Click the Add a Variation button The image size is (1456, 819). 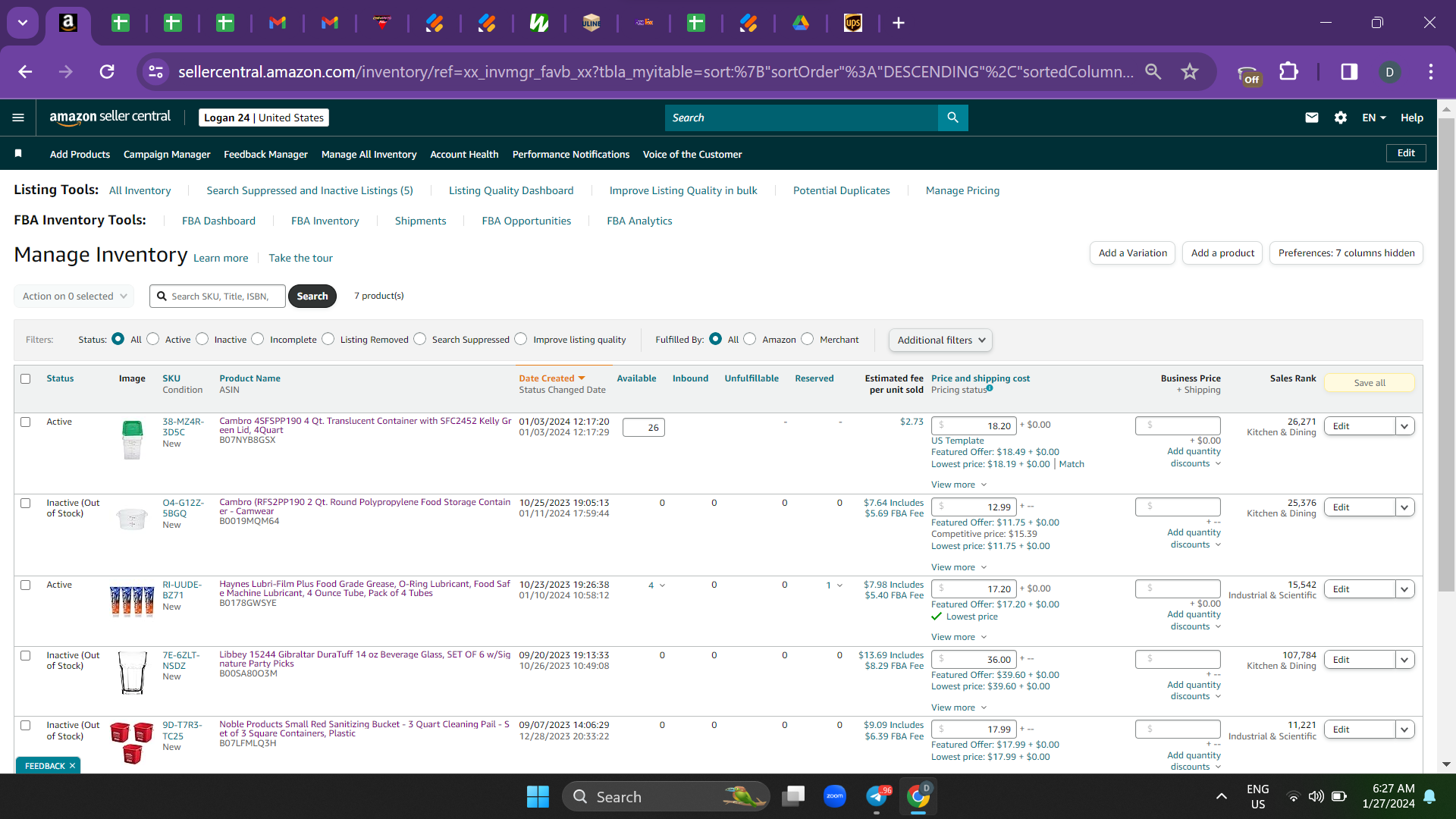1132,253
